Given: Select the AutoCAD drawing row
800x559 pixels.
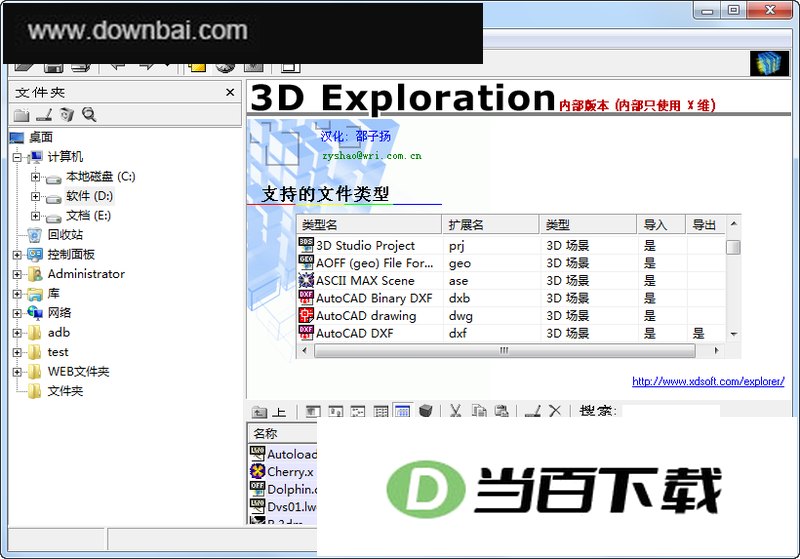Looking at the screenshot, I should click(511, 316).
